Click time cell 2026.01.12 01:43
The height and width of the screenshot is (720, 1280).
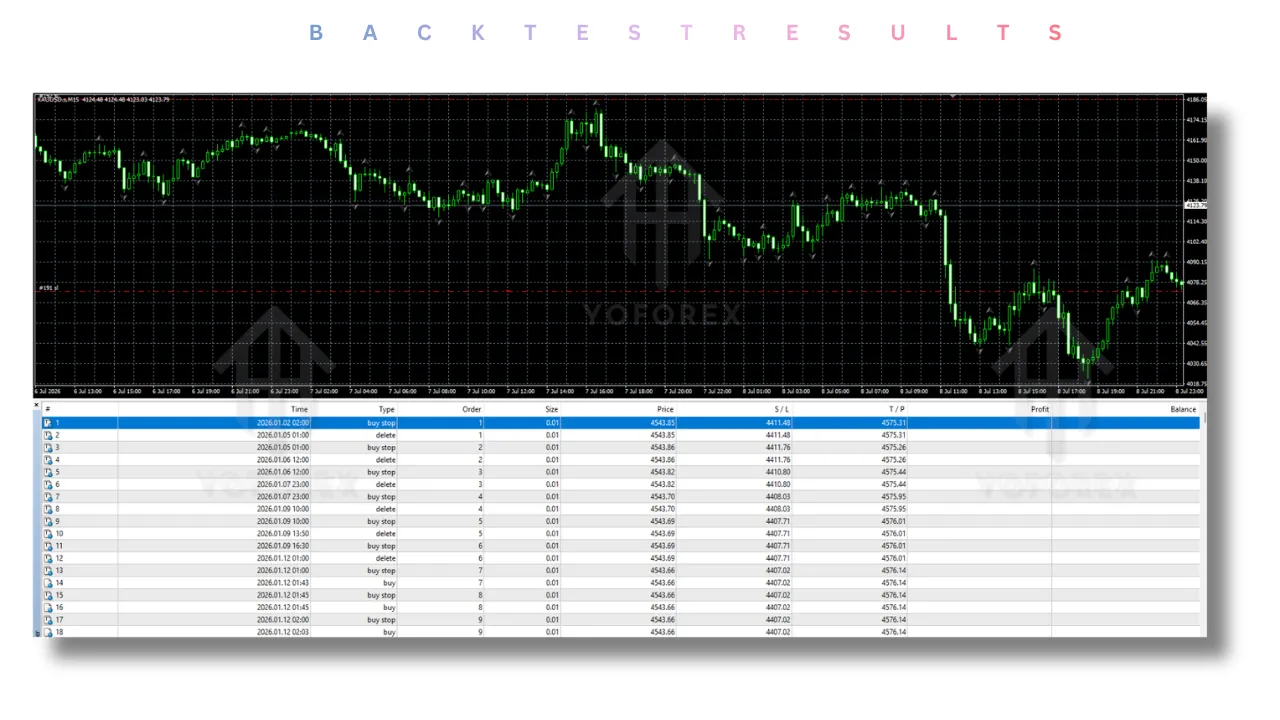[282, 583]
